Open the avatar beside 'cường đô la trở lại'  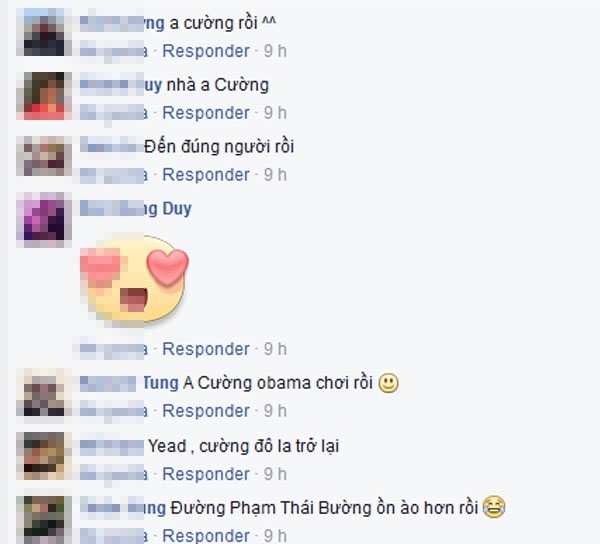(44, 456)
